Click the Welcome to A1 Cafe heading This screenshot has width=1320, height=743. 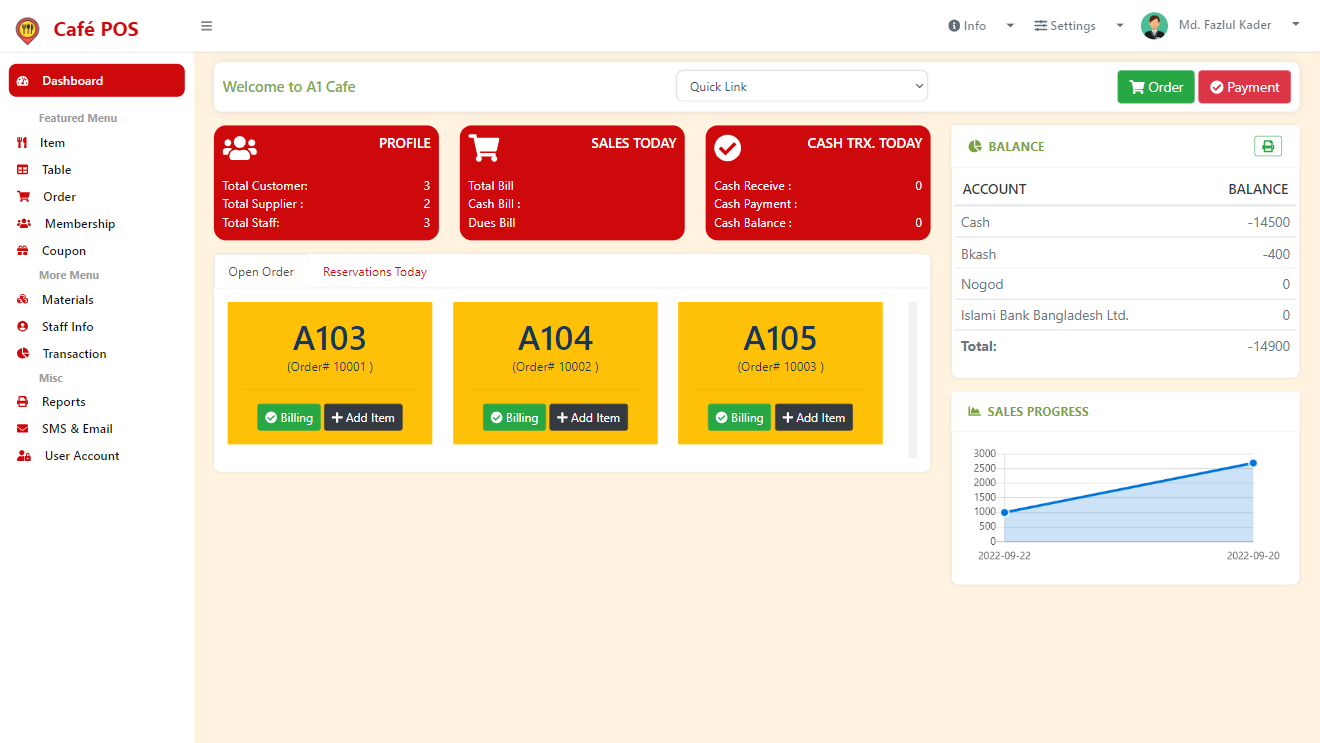289,87
